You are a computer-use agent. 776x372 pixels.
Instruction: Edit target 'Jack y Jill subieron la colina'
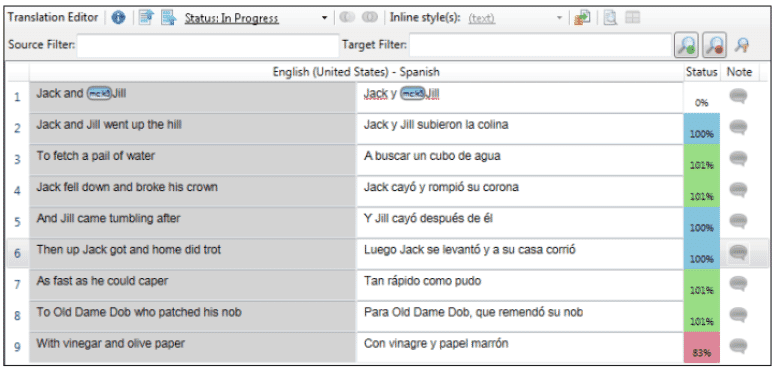436,125
